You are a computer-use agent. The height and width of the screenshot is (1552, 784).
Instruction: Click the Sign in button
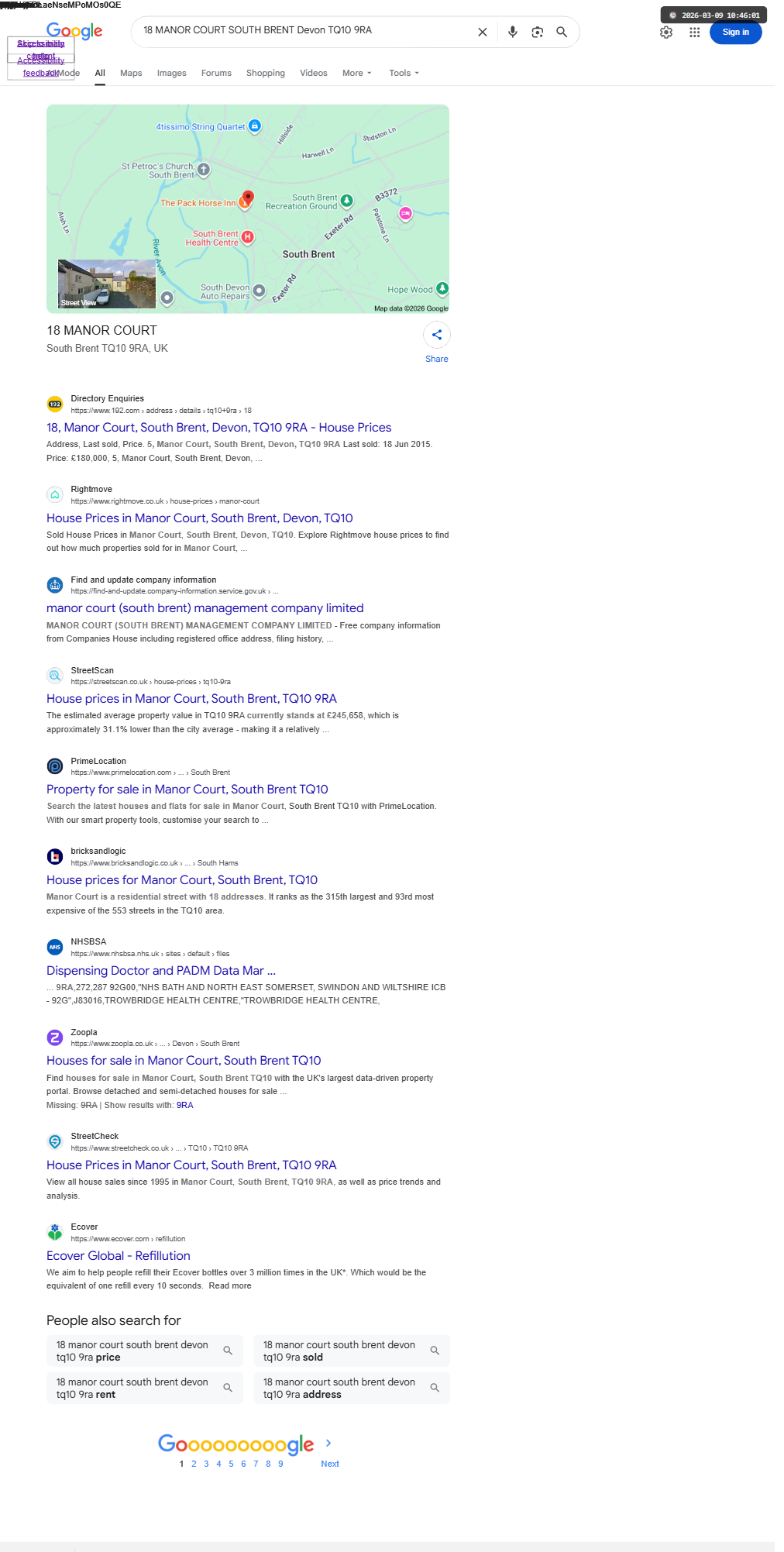736,33
